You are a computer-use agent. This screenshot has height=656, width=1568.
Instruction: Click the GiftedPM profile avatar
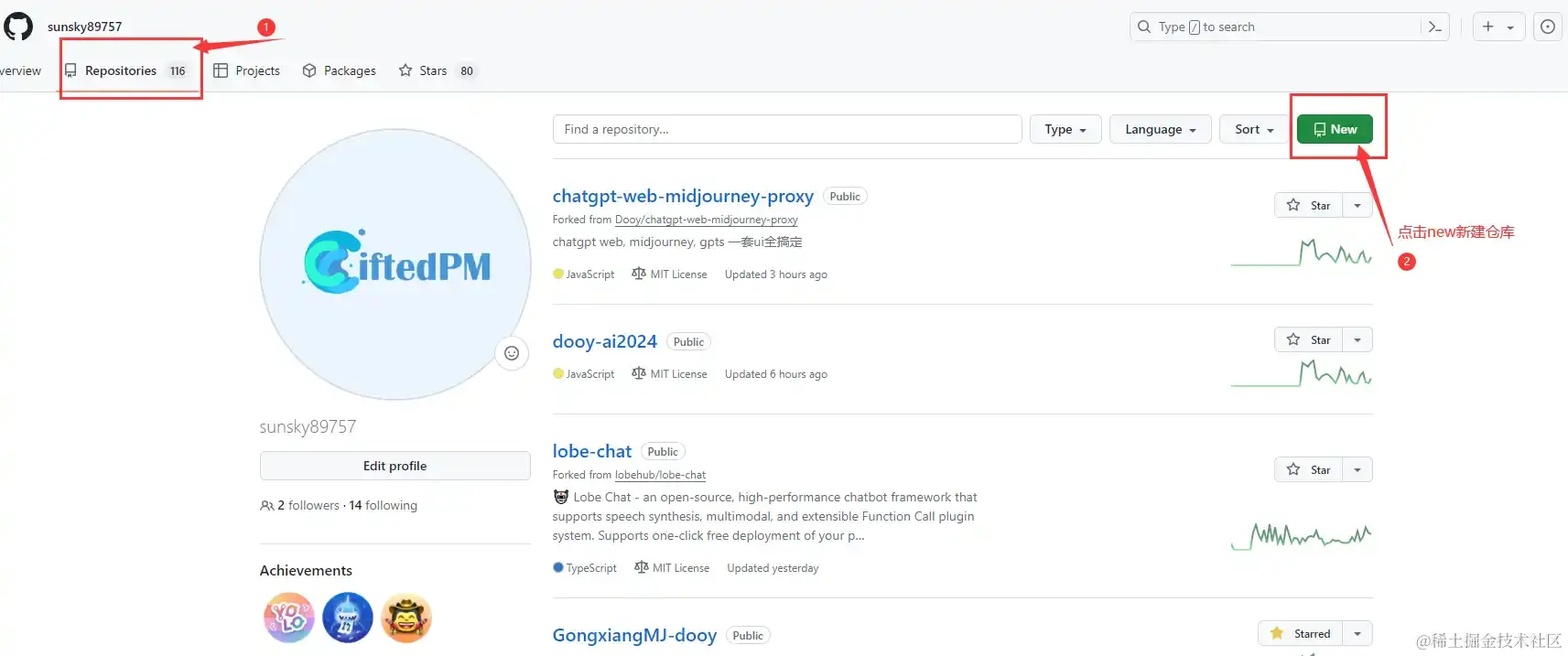pos(395,264)
